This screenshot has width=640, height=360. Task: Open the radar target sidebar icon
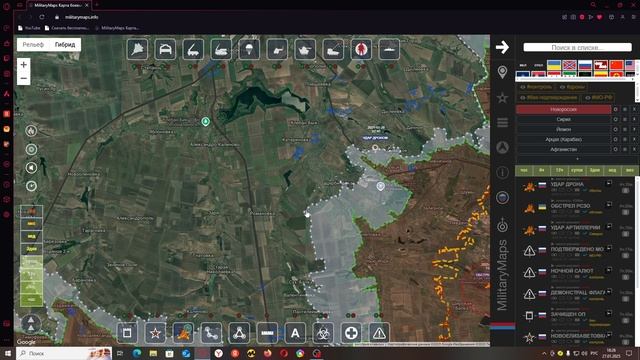tap(502, 225)
